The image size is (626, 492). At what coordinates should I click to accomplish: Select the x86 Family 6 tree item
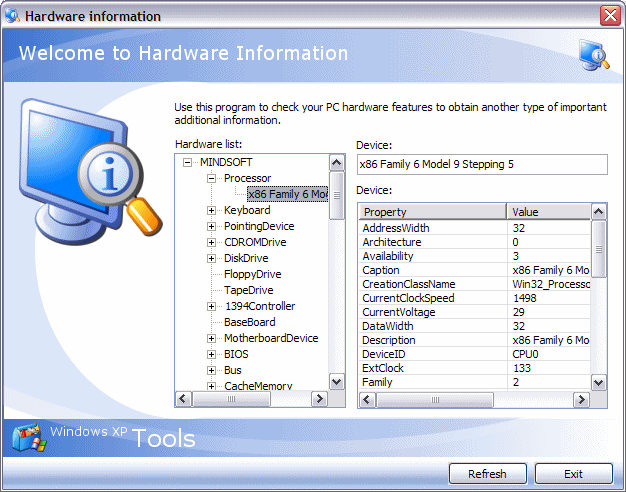point(287,194)
